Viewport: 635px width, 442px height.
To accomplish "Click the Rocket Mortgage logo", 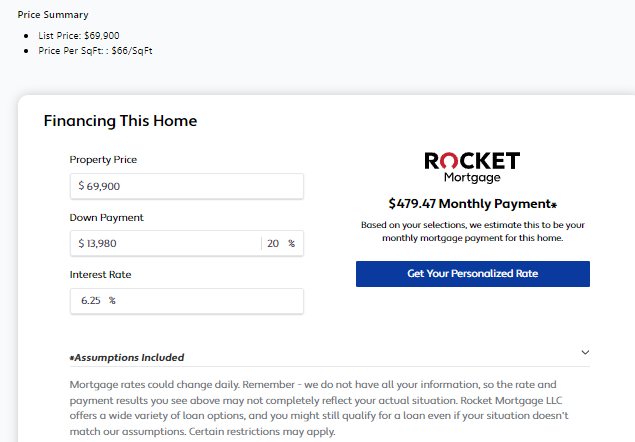I will click(472, 166).
